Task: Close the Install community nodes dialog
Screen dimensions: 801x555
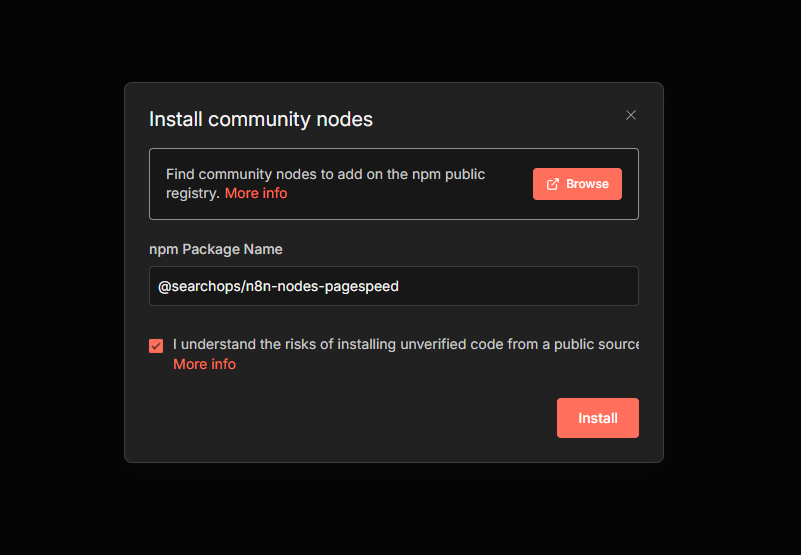Action: [631, 115]
